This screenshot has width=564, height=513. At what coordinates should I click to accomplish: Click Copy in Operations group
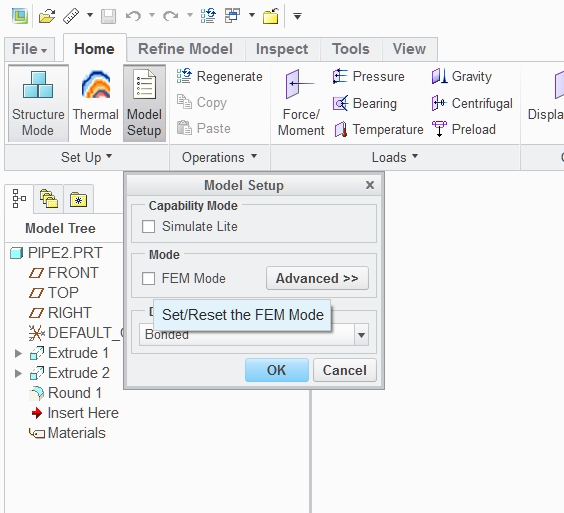(x=202, y=103)
